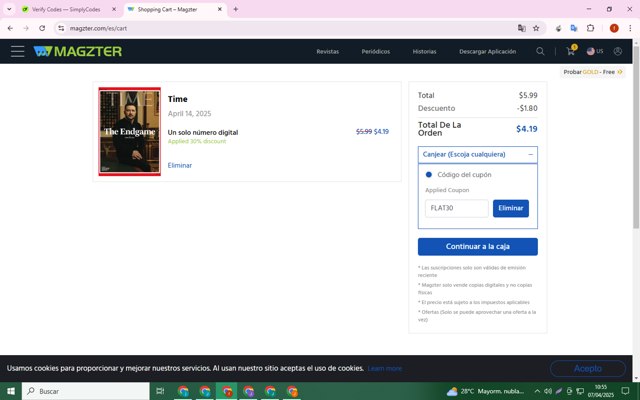Click the Time magazine title
The image size is (640, 400).
tap(178, 99)
